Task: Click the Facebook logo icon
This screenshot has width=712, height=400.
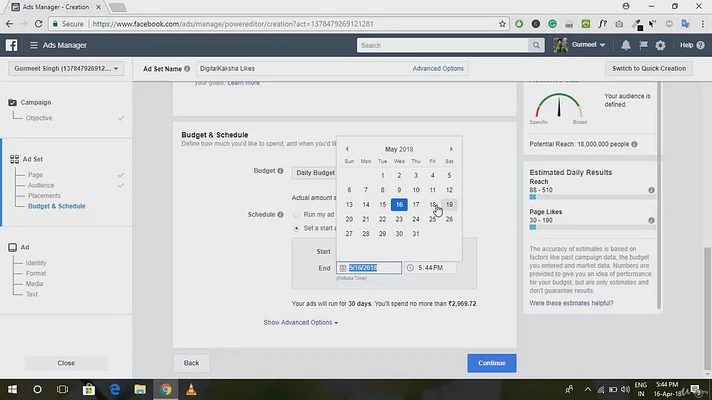Action: 11,45
